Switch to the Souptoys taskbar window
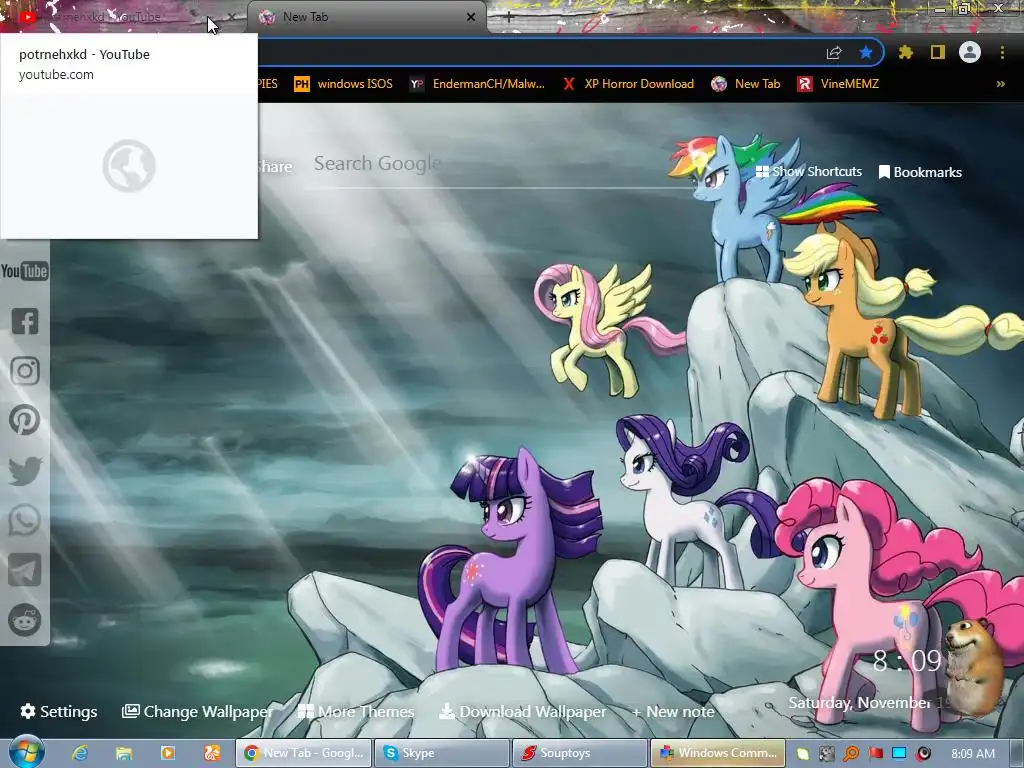Viewport: 1024px width, 768px height. pos(580,753)
